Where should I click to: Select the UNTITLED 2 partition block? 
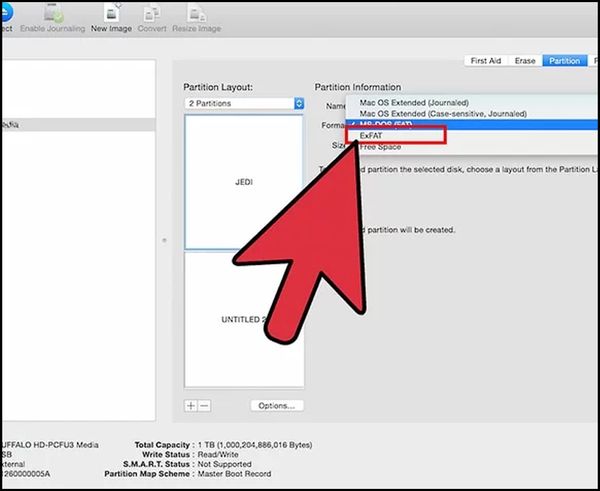tap(245, 318)
